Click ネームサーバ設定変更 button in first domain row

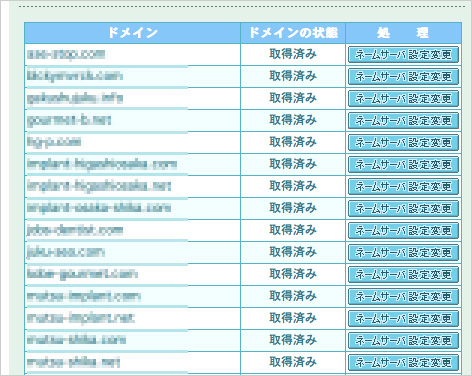click(403, 55)
